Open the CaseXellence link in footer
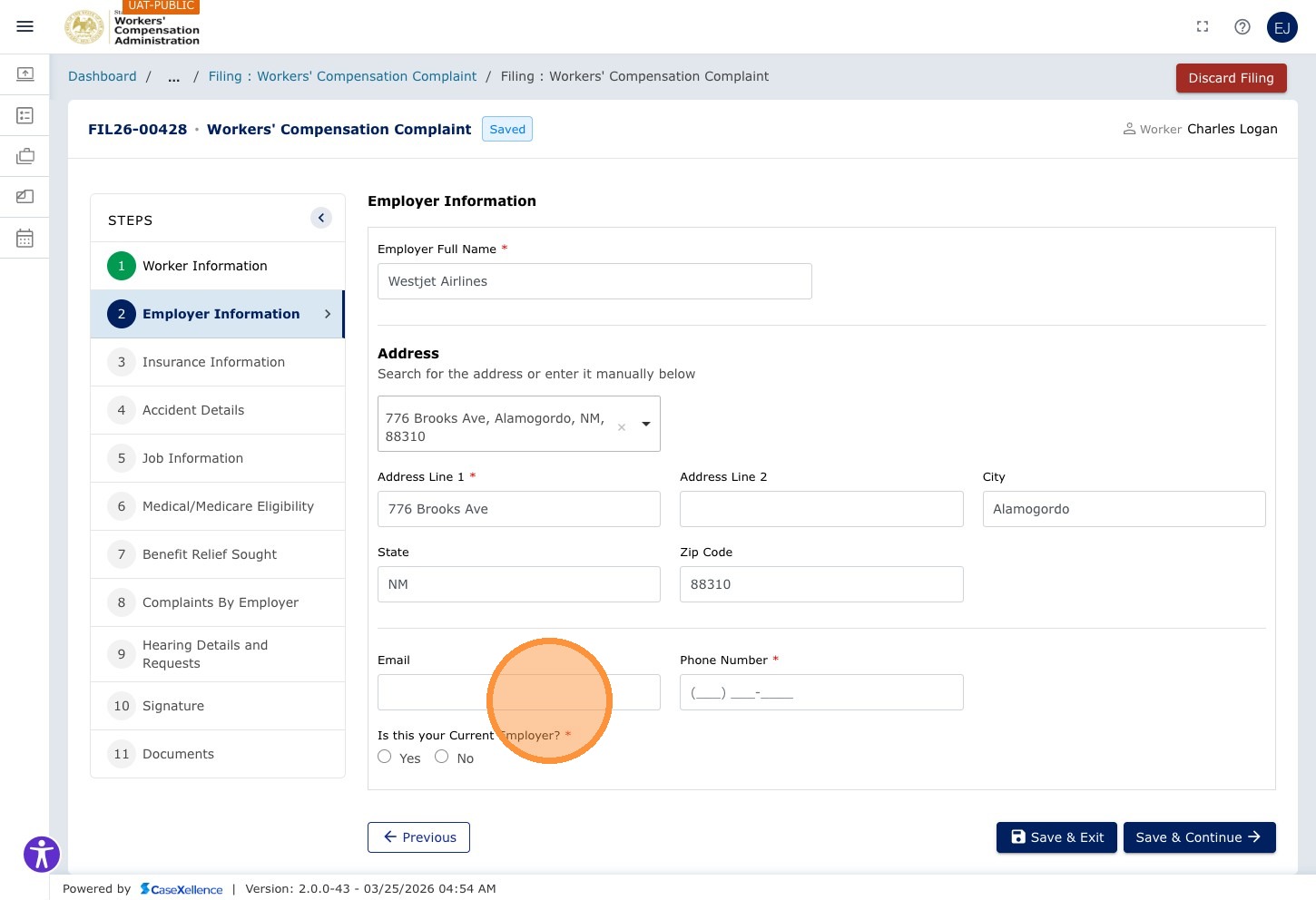 click(x=182, y=889)
